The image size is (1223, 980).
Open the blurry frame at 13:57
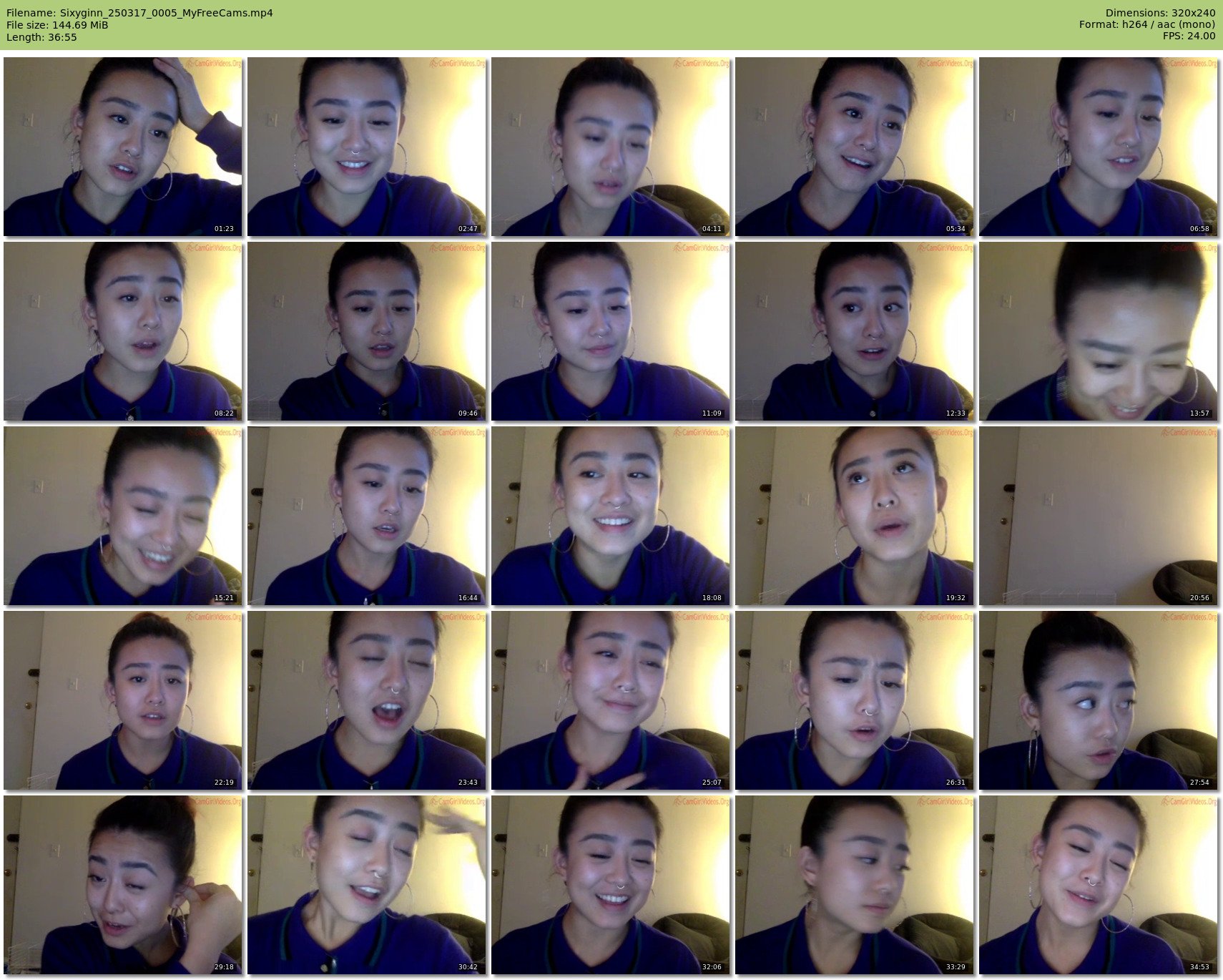pyautogui.click(x=1098, y=331)
